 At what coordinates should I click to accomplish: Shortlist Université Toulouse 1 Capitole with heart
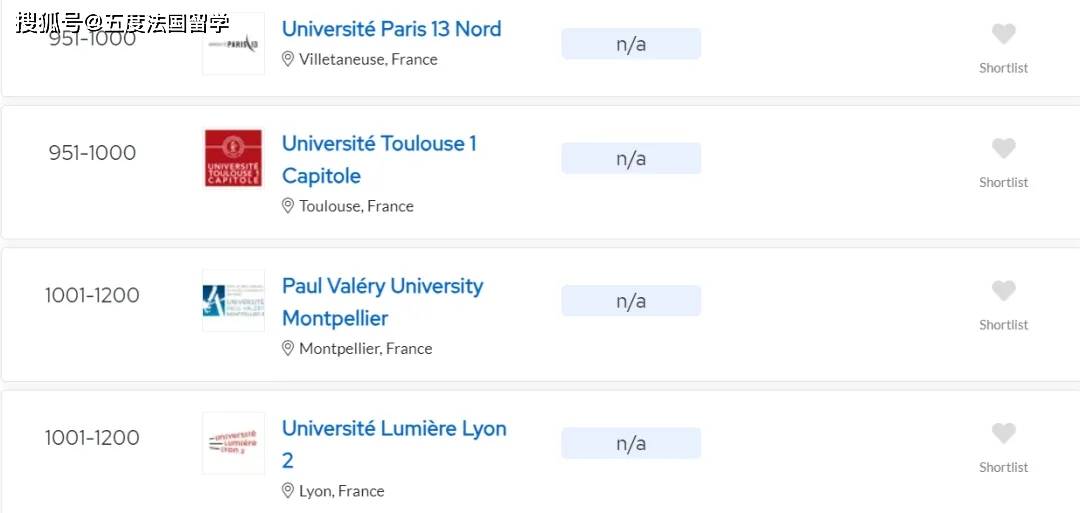click(x=1003, y=149)
